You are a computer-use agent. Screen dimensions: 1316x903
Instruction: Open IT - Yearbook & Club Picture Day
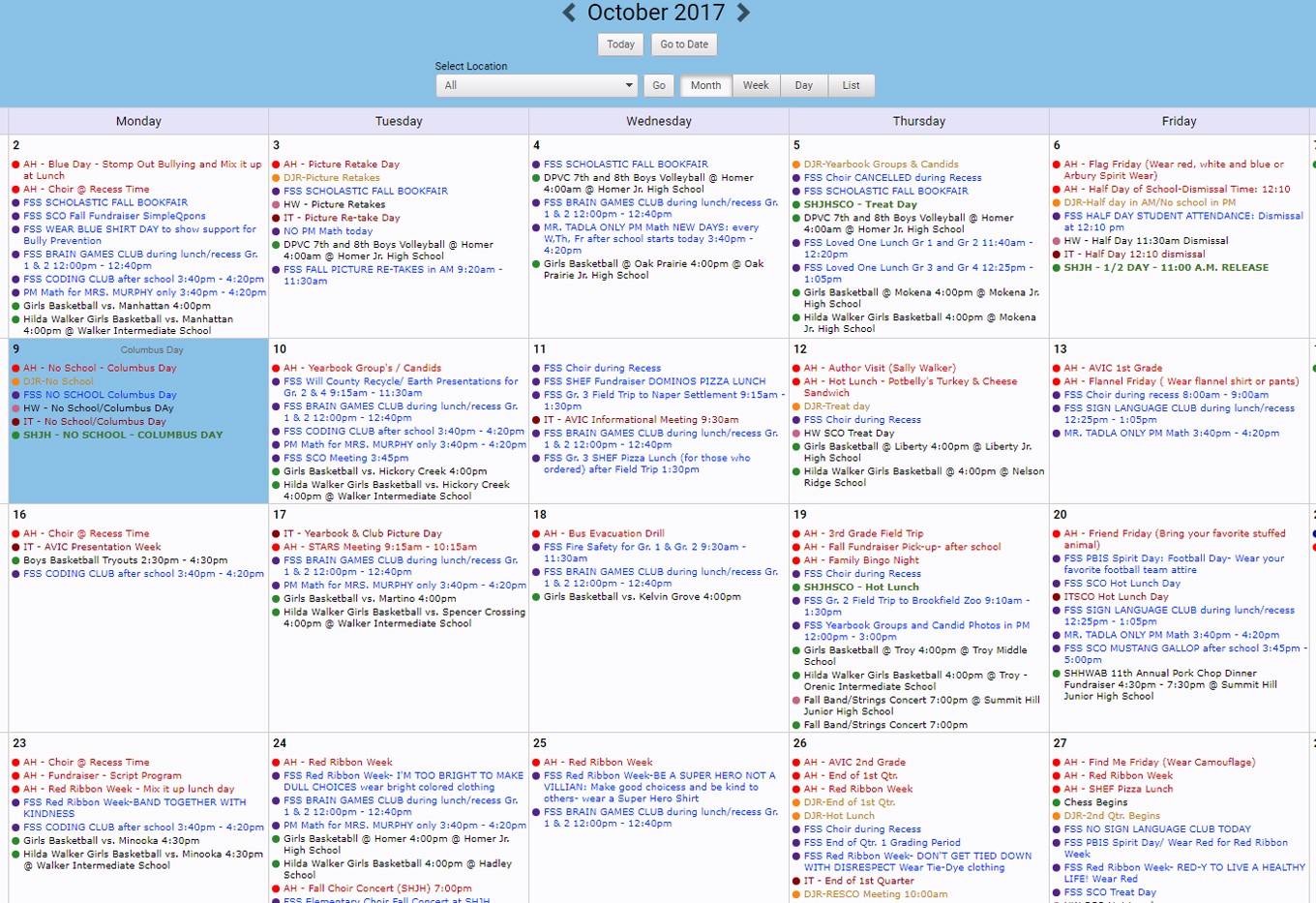362,533
